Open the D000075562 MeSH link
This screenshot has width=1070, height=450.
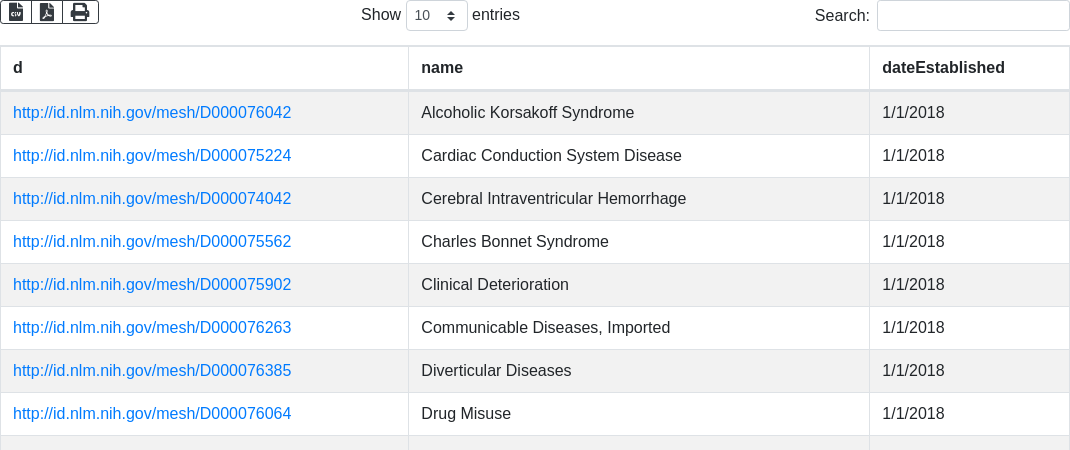point(152,242)
